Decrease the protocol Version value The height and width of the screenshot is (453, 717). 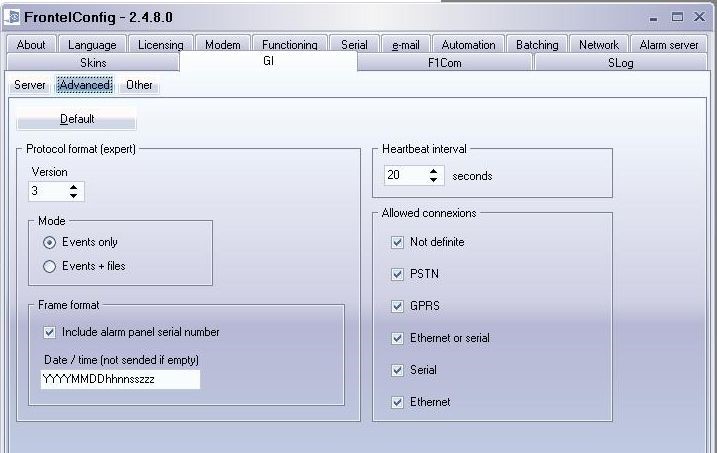click(x=74, y=196)
